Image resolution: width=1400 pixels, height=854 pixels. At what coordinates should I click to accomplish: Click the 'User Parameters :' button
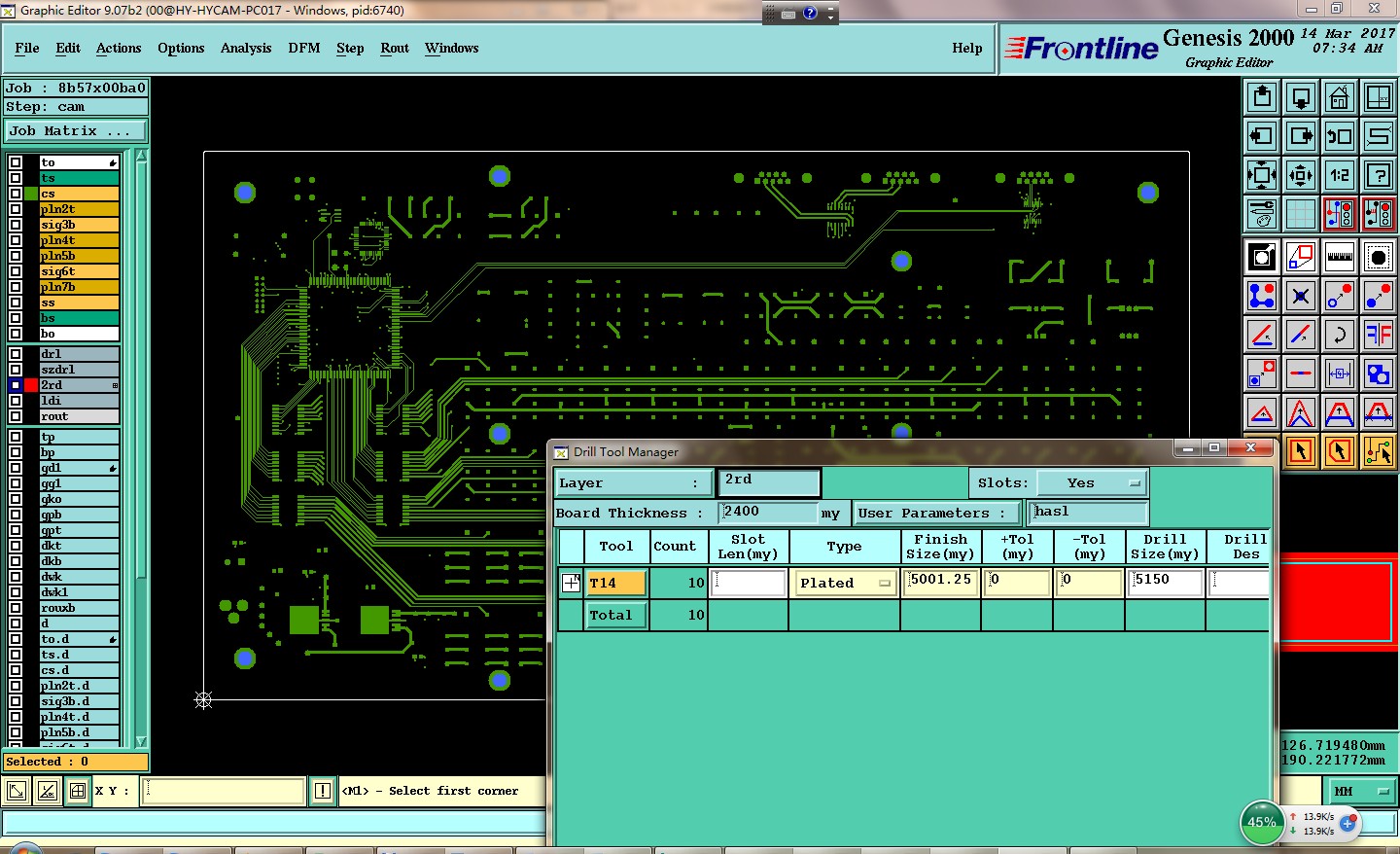937,513
